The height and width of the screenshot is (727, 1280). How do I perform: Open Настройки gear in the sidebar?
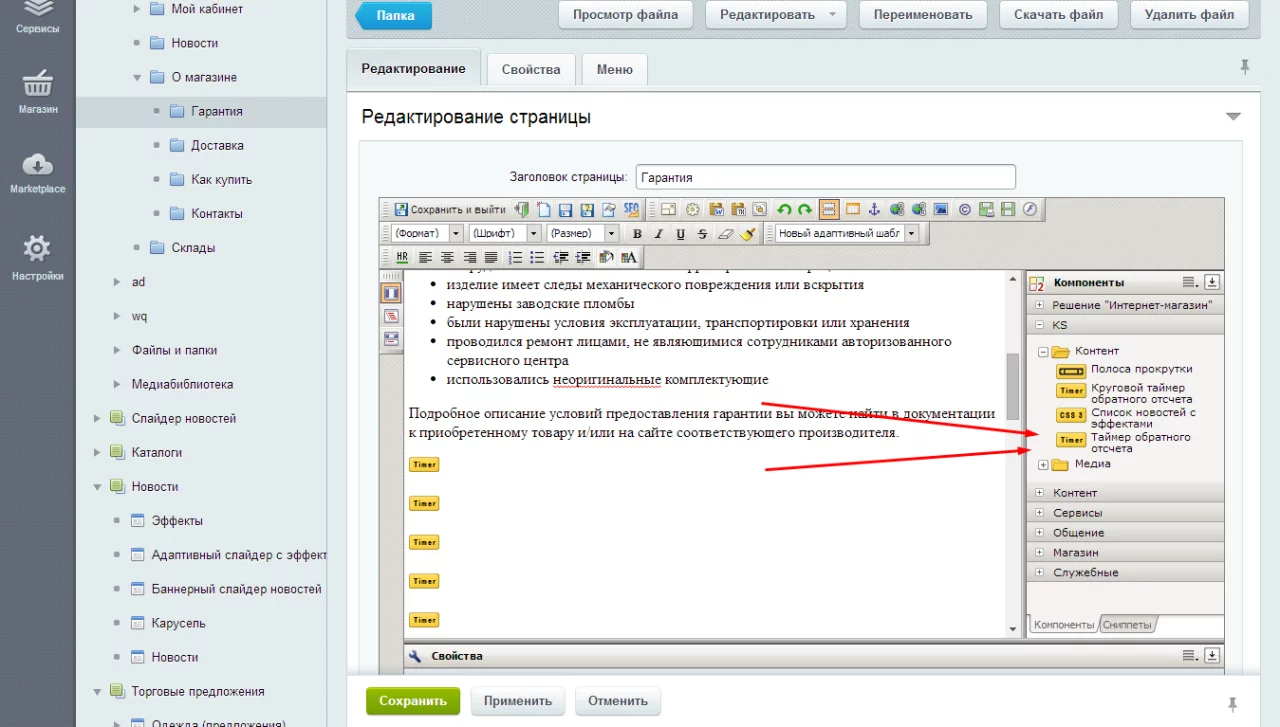37,259
